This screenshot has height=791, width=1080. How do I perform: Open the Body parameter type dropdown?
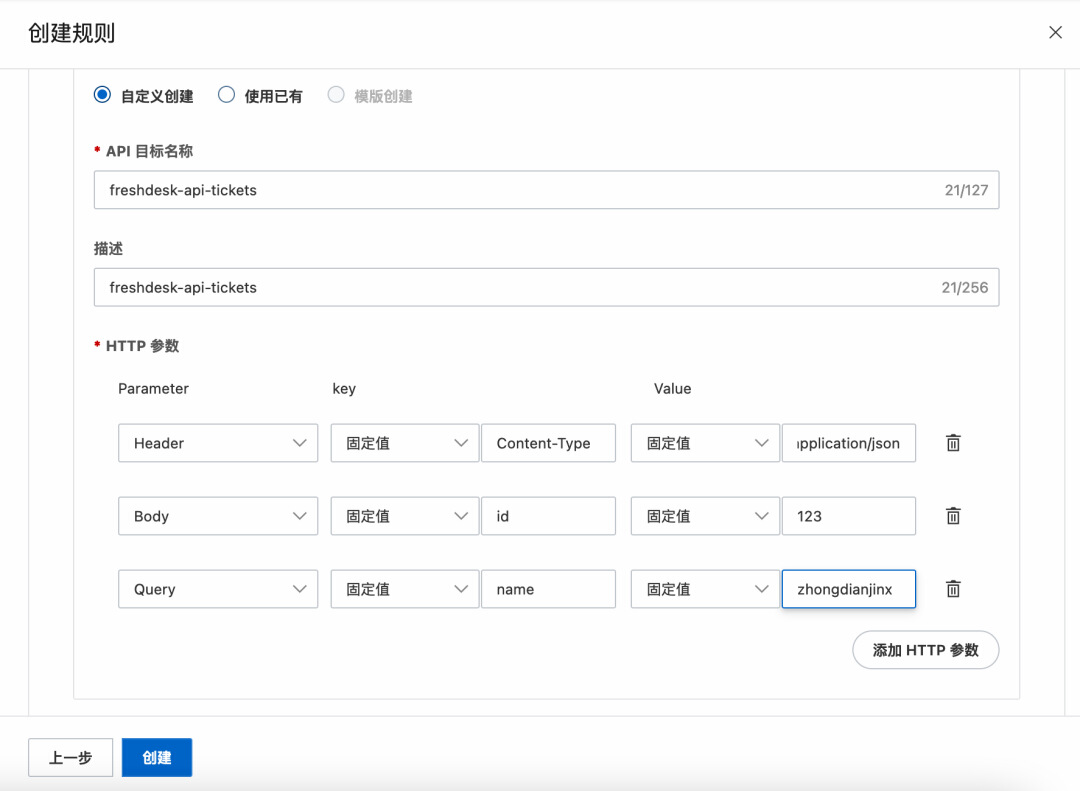(x=218, y=516)
